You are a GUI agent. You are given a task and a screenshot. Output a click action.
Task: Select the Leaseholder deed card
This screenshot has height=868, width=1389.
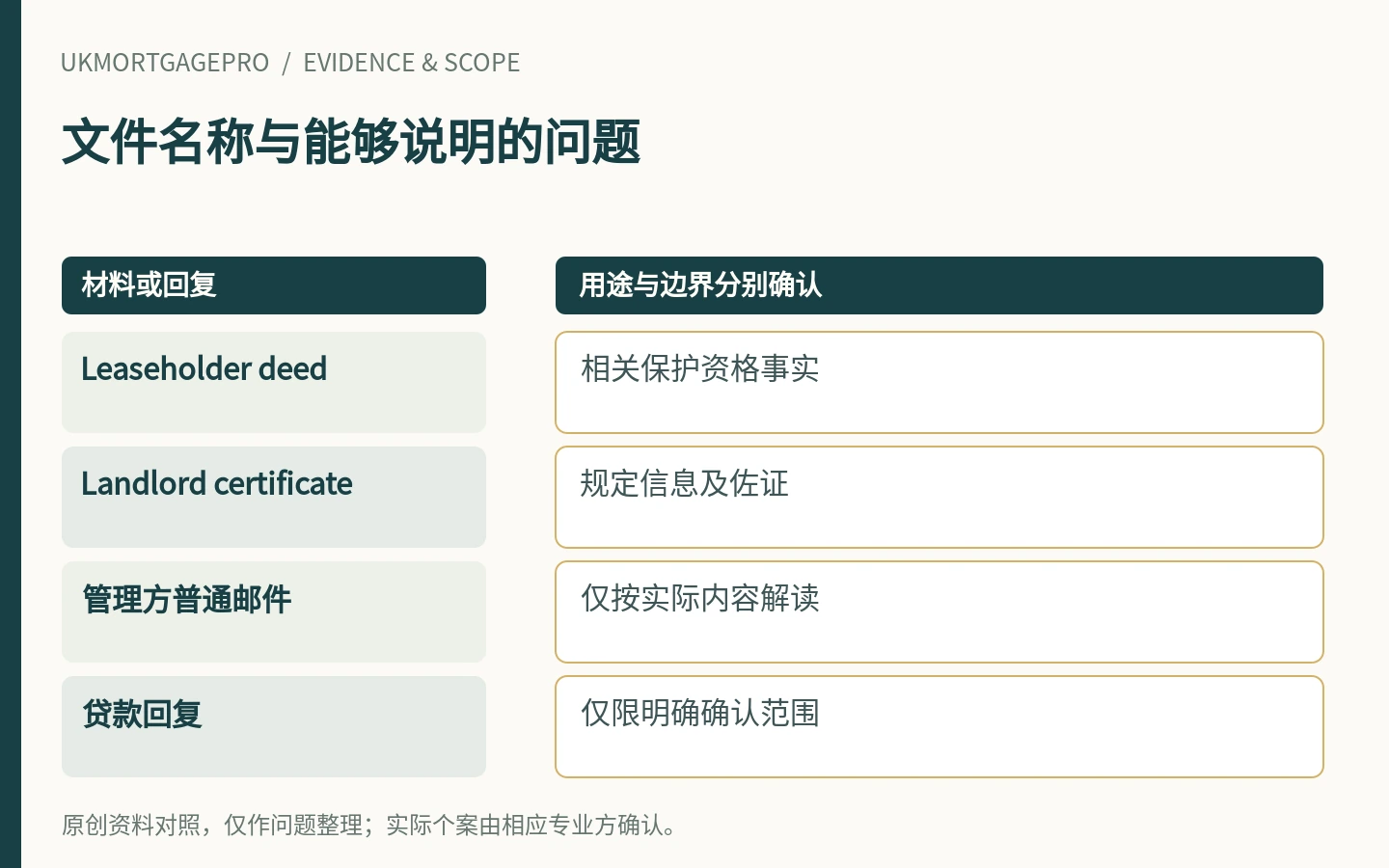point(274,382)
